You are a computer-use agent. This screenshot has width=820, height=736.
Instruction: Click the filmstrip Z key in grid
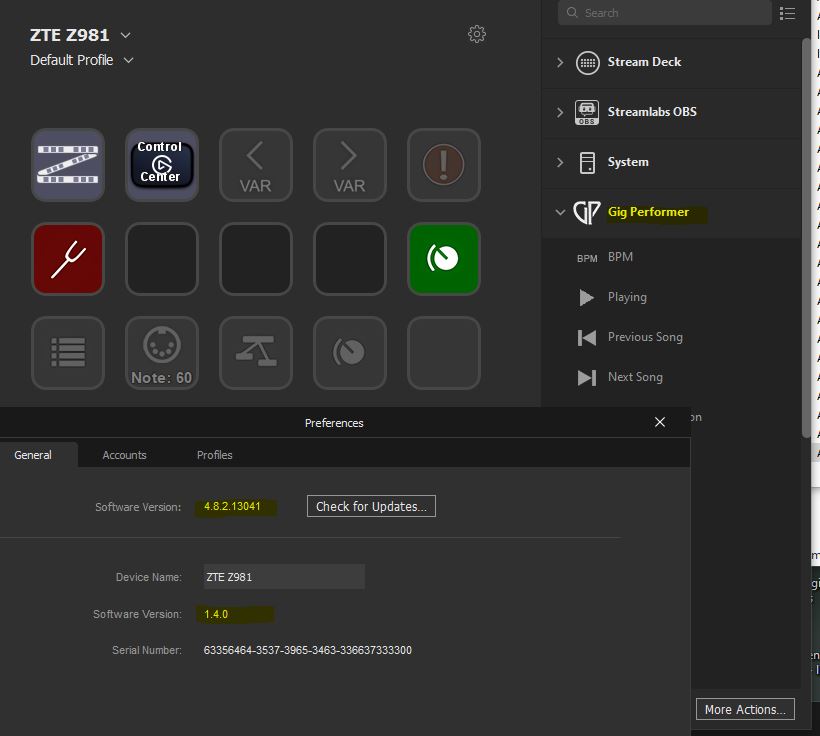[68, 165]
